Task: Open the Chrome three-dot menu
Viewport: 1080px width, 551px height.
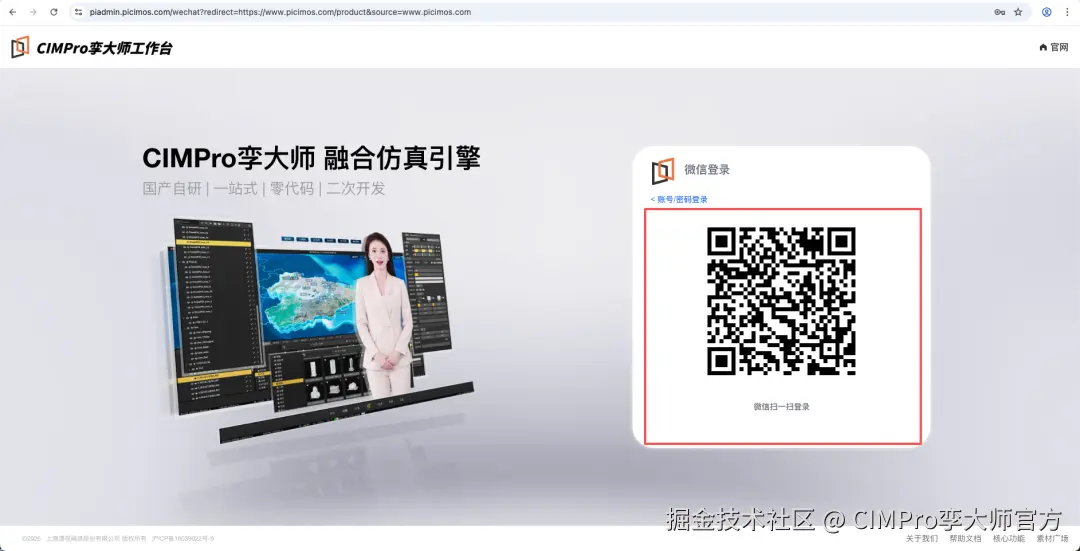Action: [x=1066, y=12]
